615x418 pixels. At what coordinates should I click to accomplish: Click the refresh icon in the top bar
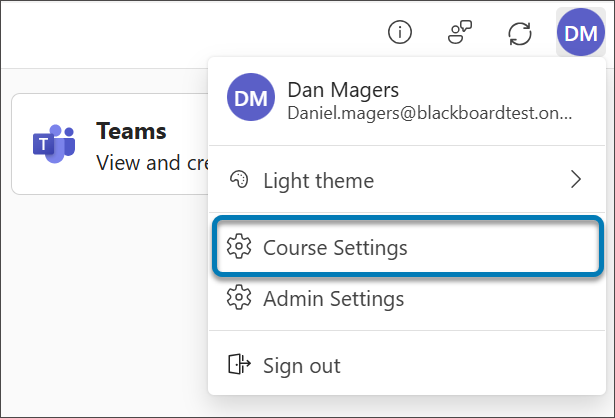pos(519,33)
